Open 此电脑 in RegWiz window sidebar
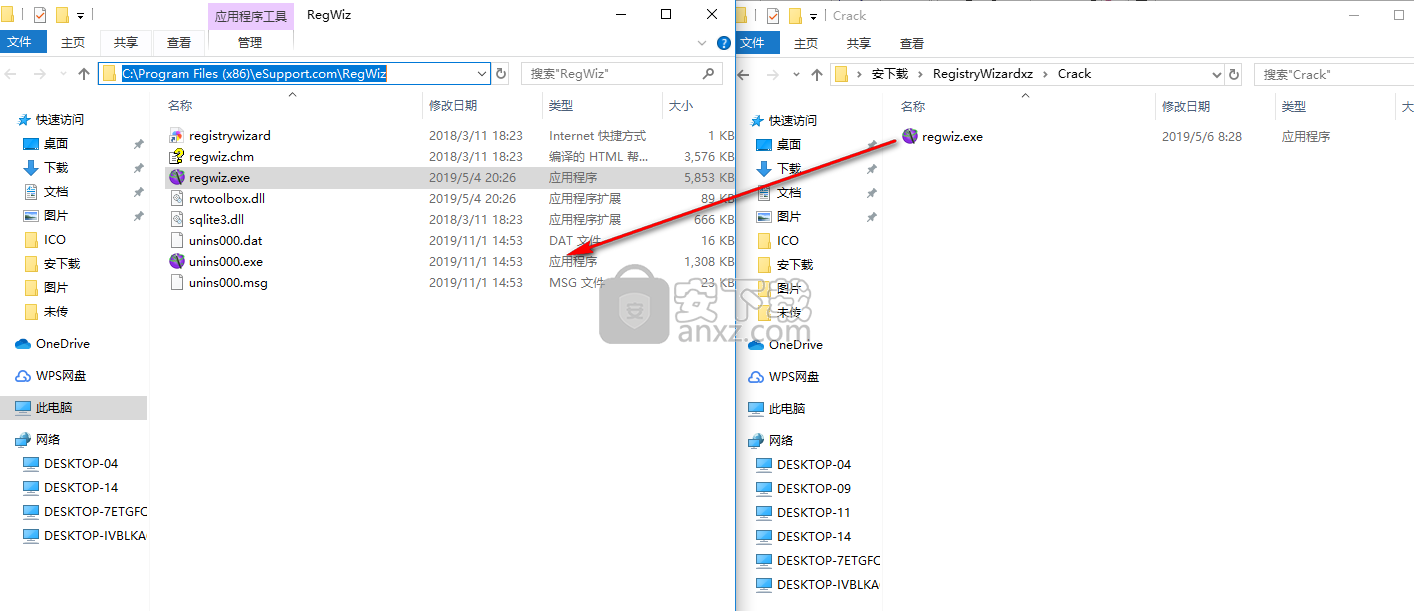 click(54, 407)
